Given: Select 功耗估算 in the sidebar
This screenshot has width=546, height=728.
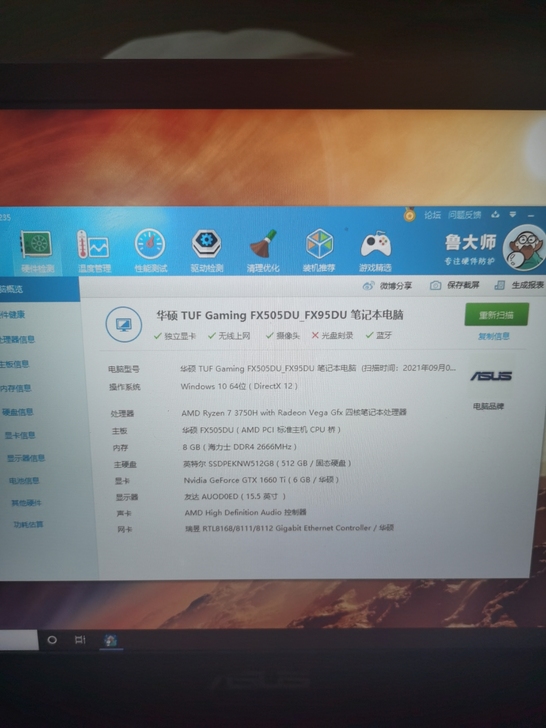Looking at the screenshot, I should click(28, 524).
